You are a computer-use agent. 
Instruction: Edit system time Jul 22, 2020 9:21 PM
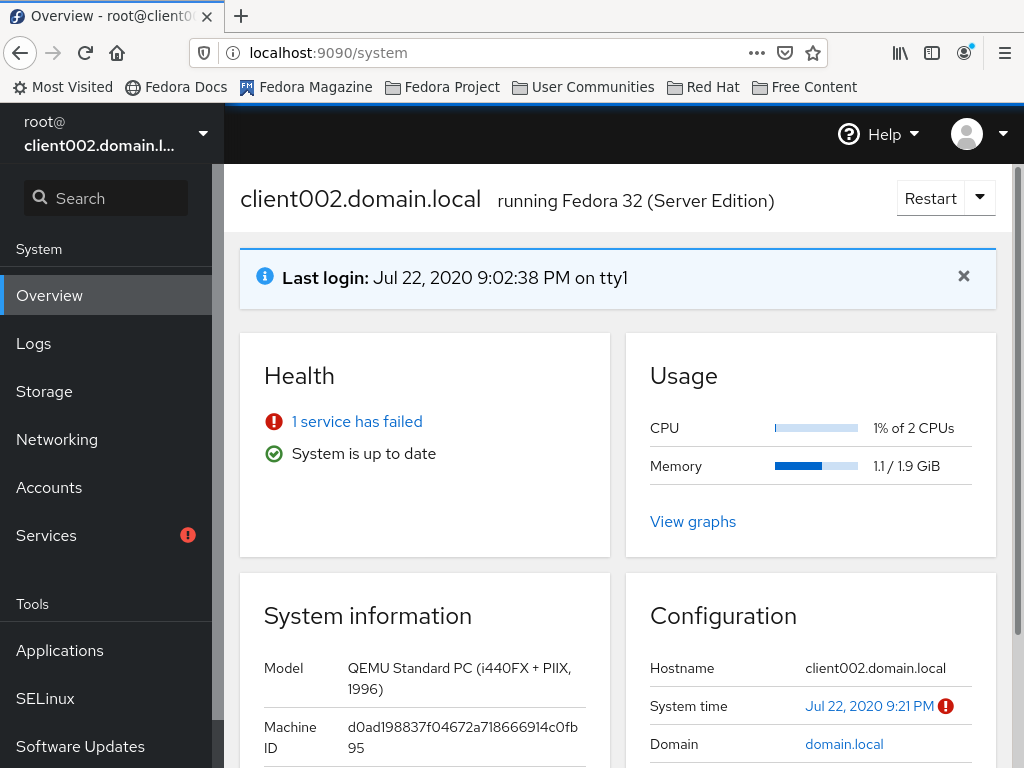pyautogui.click(x=869, y=706)
